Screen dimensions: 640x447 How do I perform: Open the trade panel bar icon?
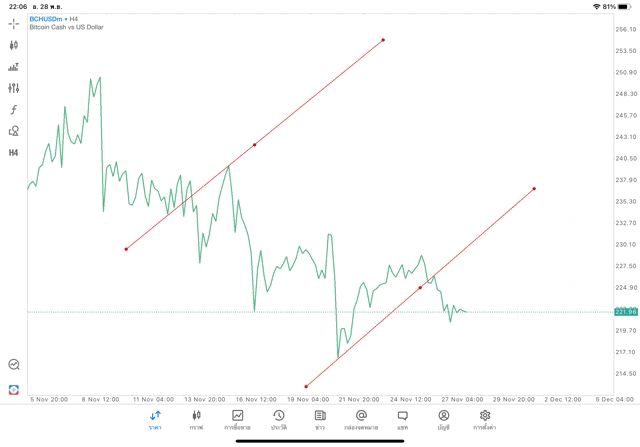[x=14, y=67]
